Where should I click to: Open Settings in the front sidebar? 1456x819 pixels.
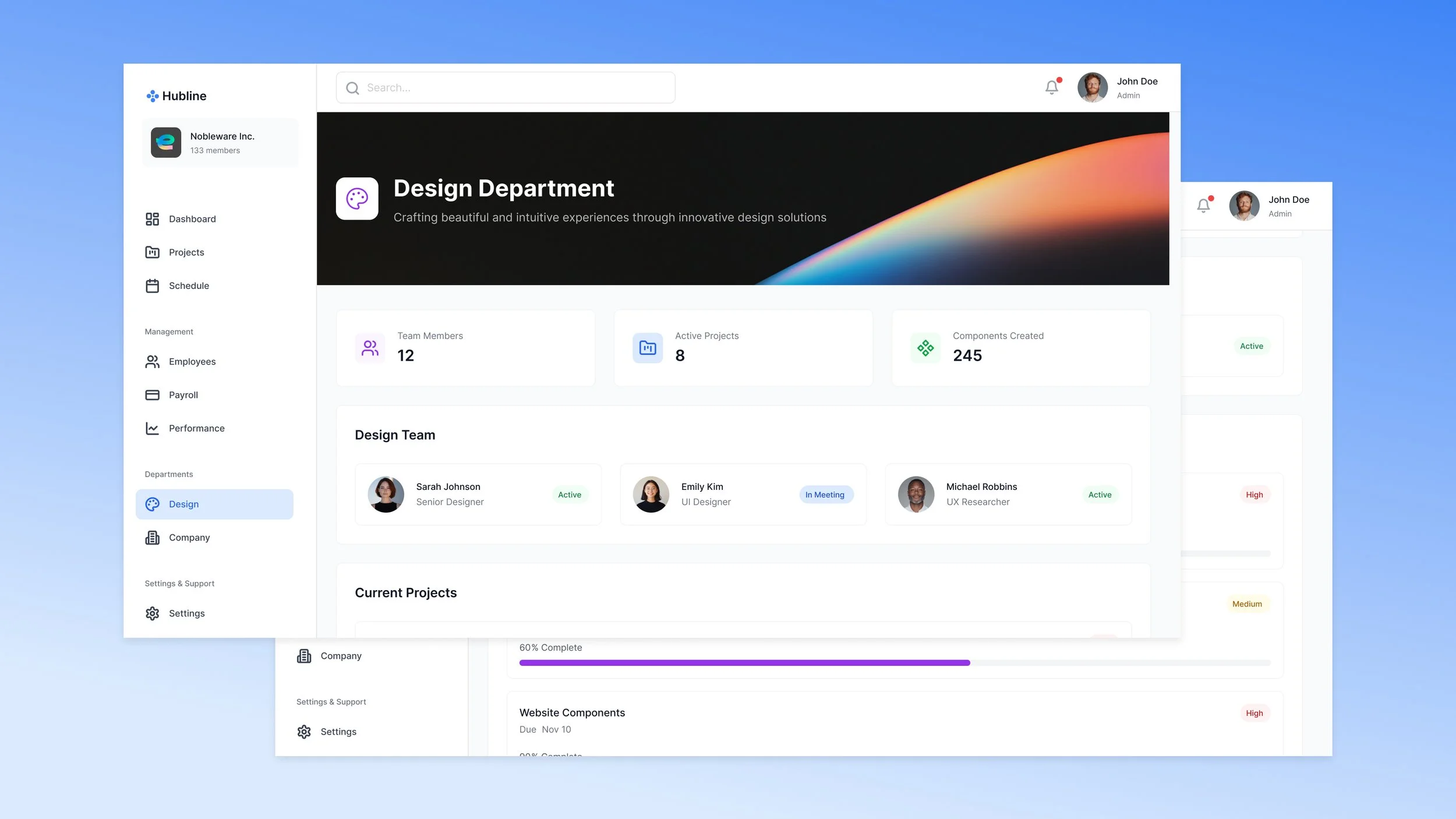click(186, 613)
